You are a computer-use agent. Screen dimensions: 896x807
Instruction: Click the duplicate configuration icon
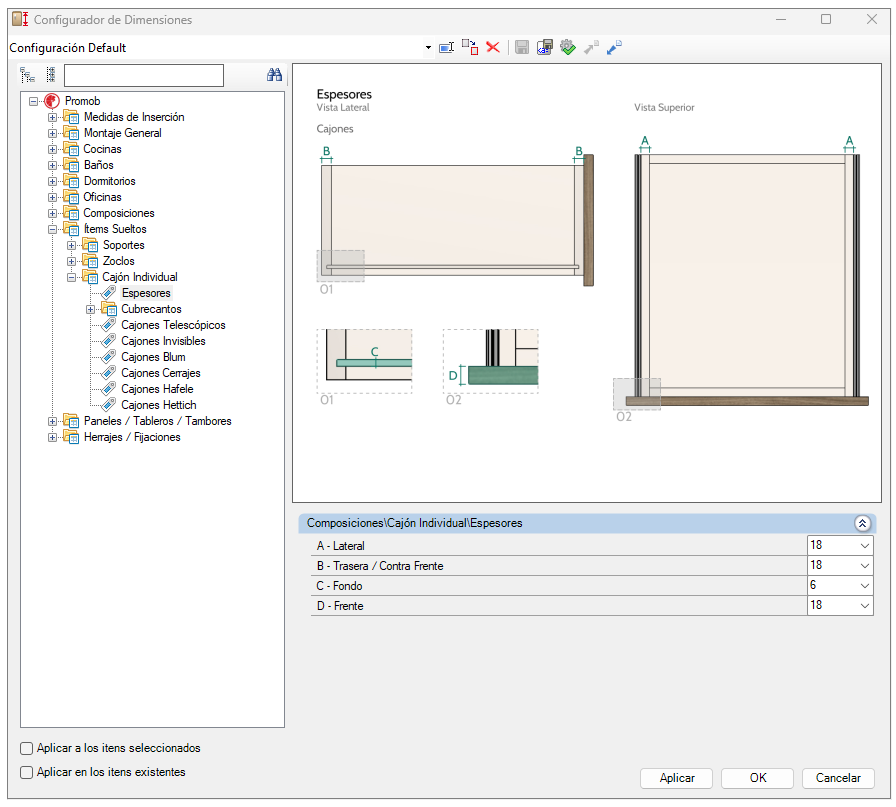tap(470, 47)
